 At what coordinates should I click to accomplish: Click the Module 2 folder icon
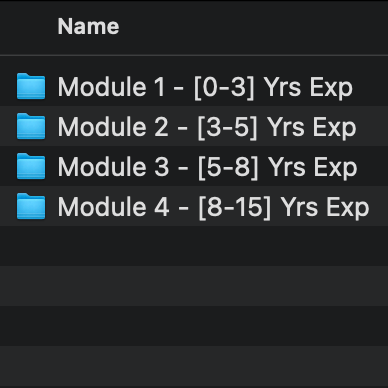pos(31,126)
